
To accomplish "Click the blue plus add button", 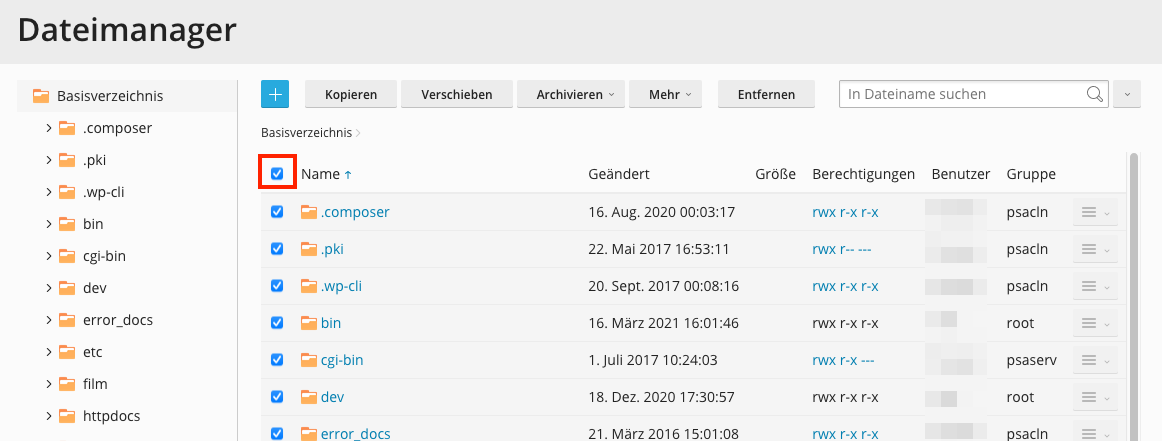I will 275,94.
